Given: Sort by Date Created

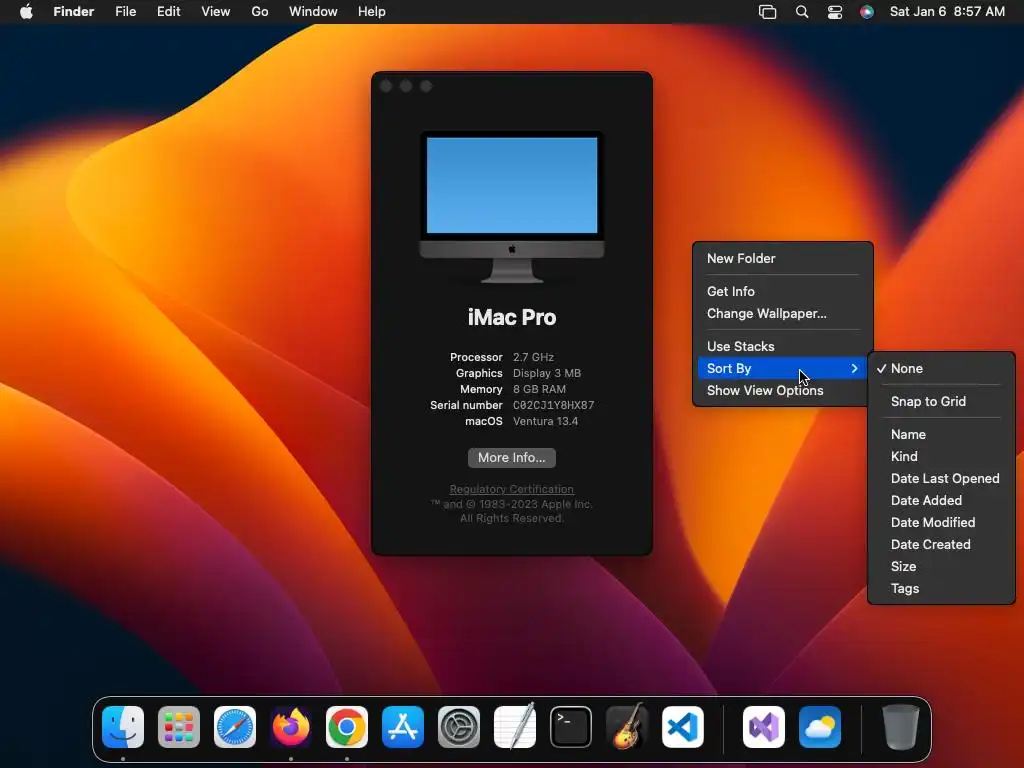Looking at the screenshot, I should tap(941, 544).
